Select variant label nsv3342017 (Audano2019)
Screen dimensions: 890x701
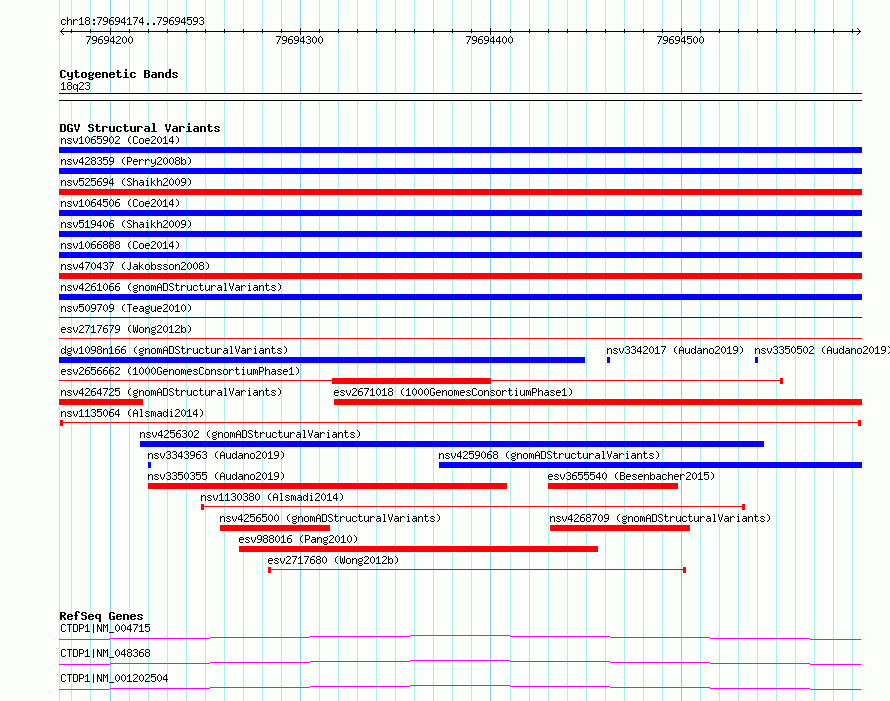click(675, 350)
